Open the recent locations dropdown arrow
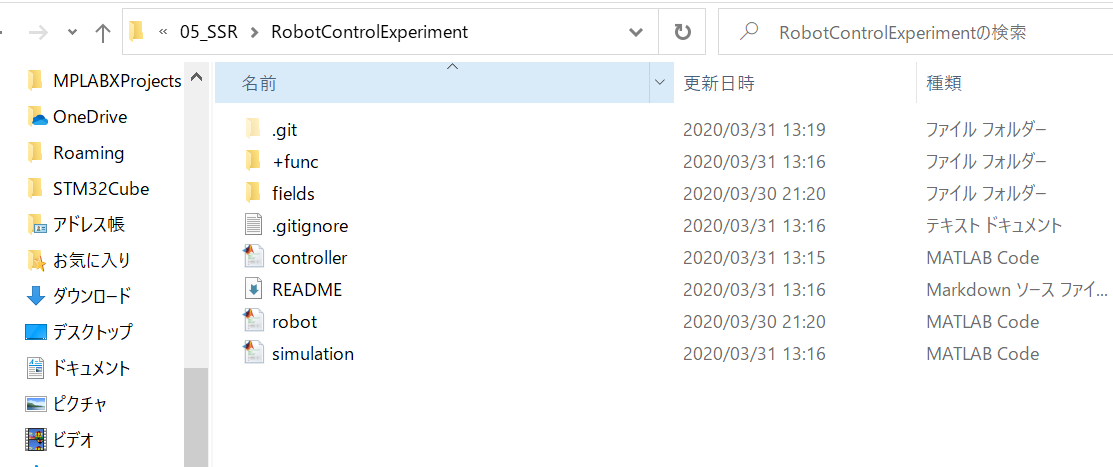1113x467 pixels. [72, 33]
